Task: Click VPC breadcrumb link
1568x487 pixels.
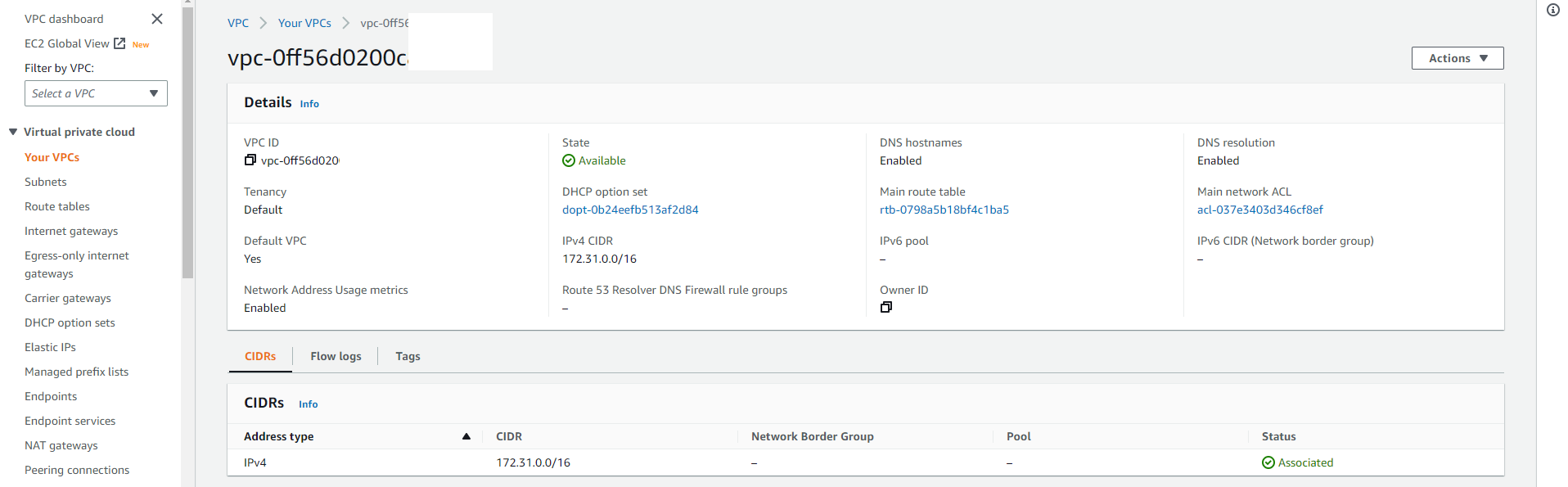Action: pyautogui.click(x=238, y=23)
